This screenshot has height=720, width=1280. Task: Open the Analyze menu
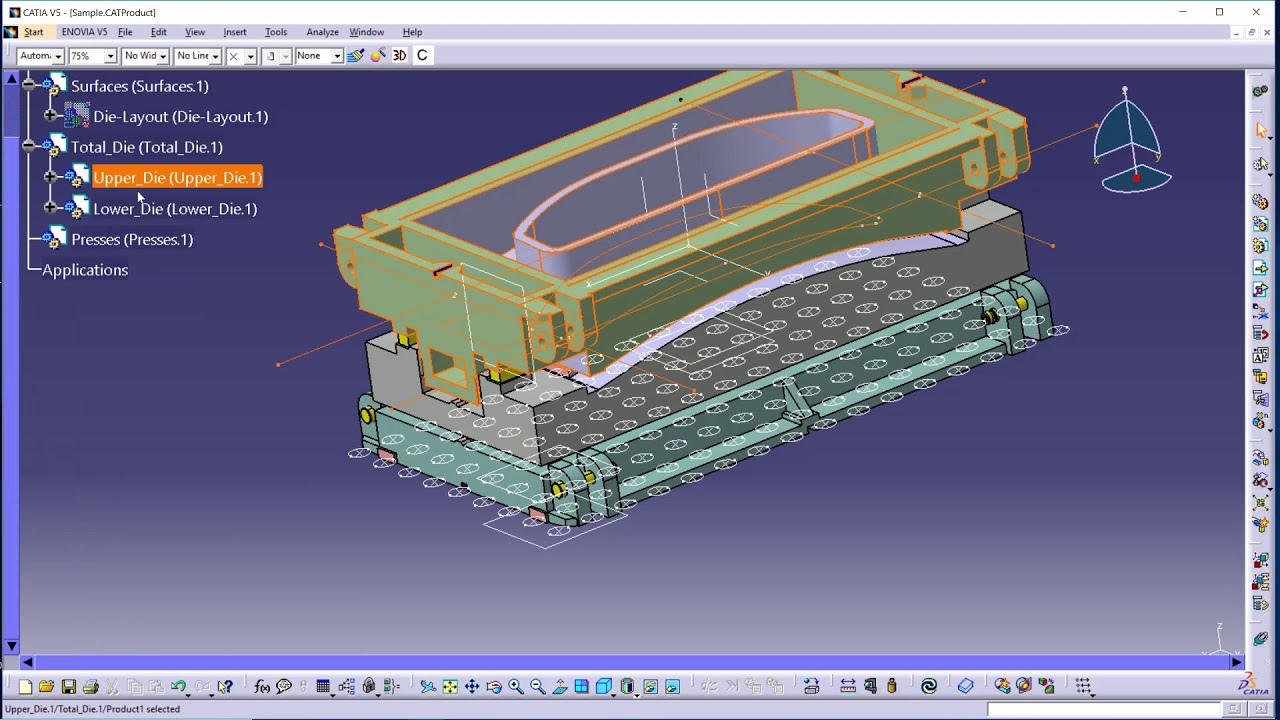(322, 32)
